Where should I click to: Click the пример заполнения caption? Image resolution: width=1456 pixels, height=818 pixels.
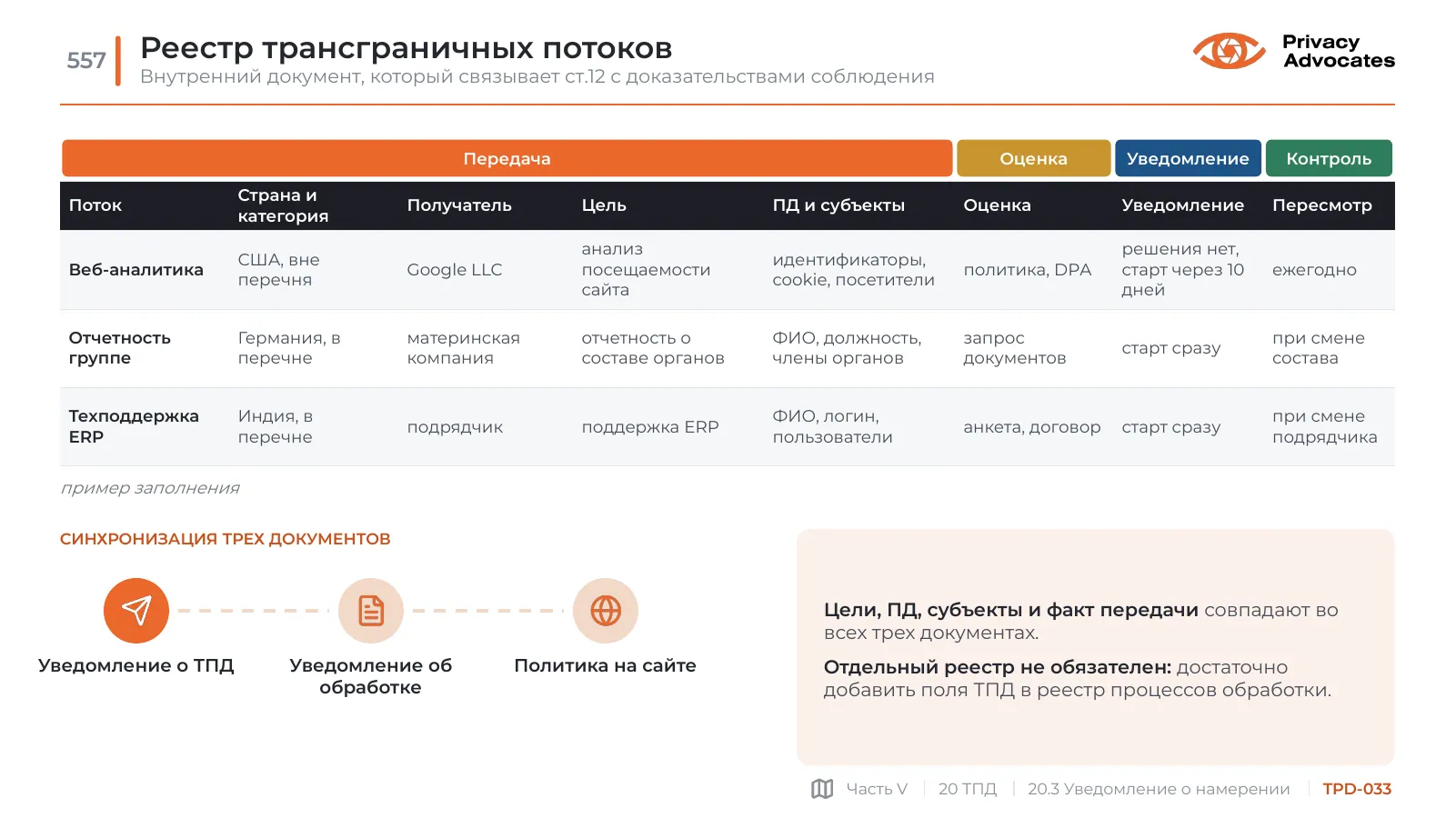tap(150, 488)
